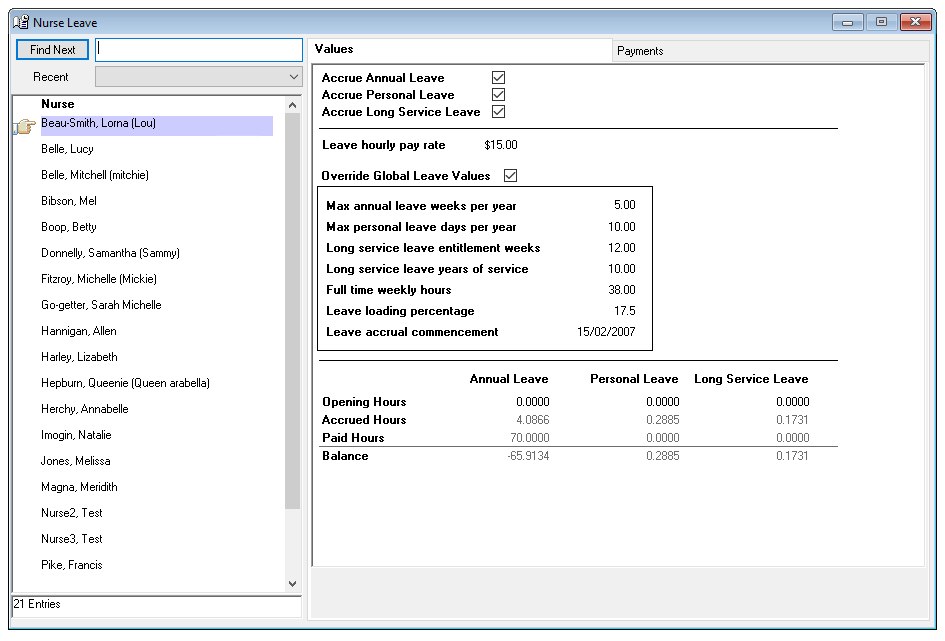This screenshot has height=641, width=945.
Task: Uncheck Override Global Leave Values
Action: coord(510,175)
